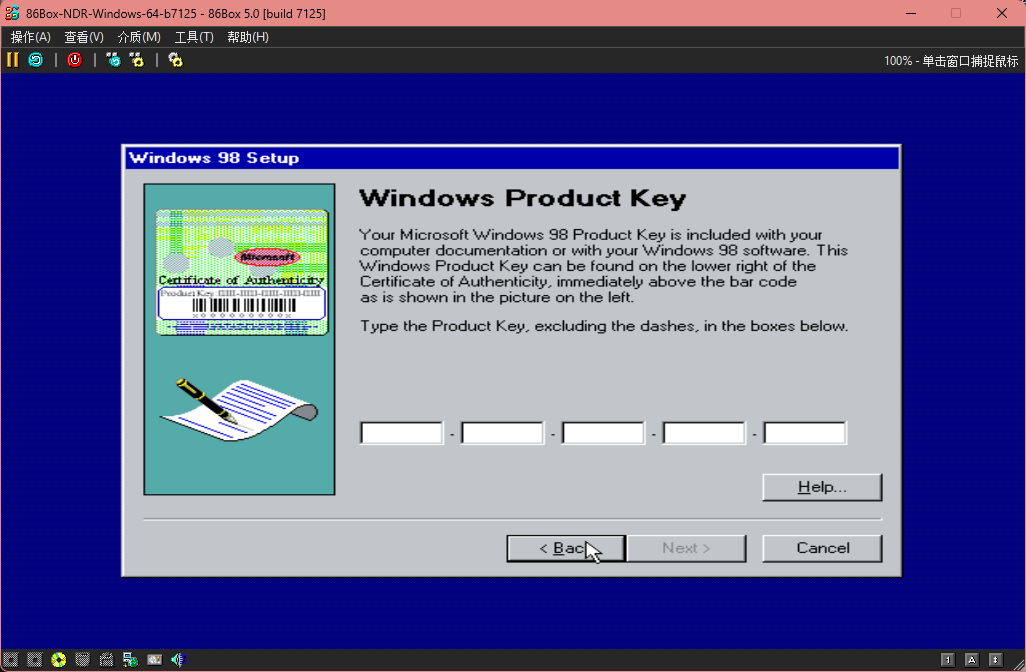Click the red ACPI shutdown power icon

75,60
